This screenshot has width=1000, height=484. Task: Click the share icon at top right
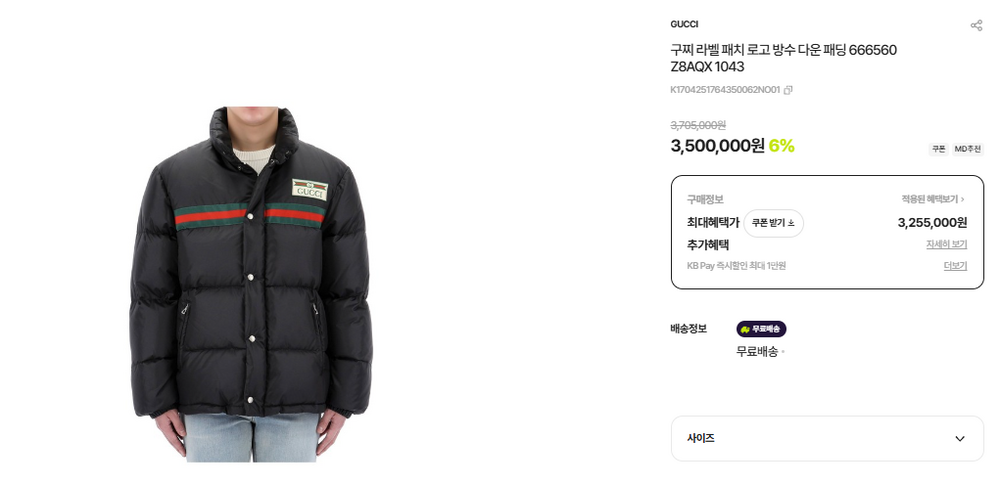(x=976, y=26)
